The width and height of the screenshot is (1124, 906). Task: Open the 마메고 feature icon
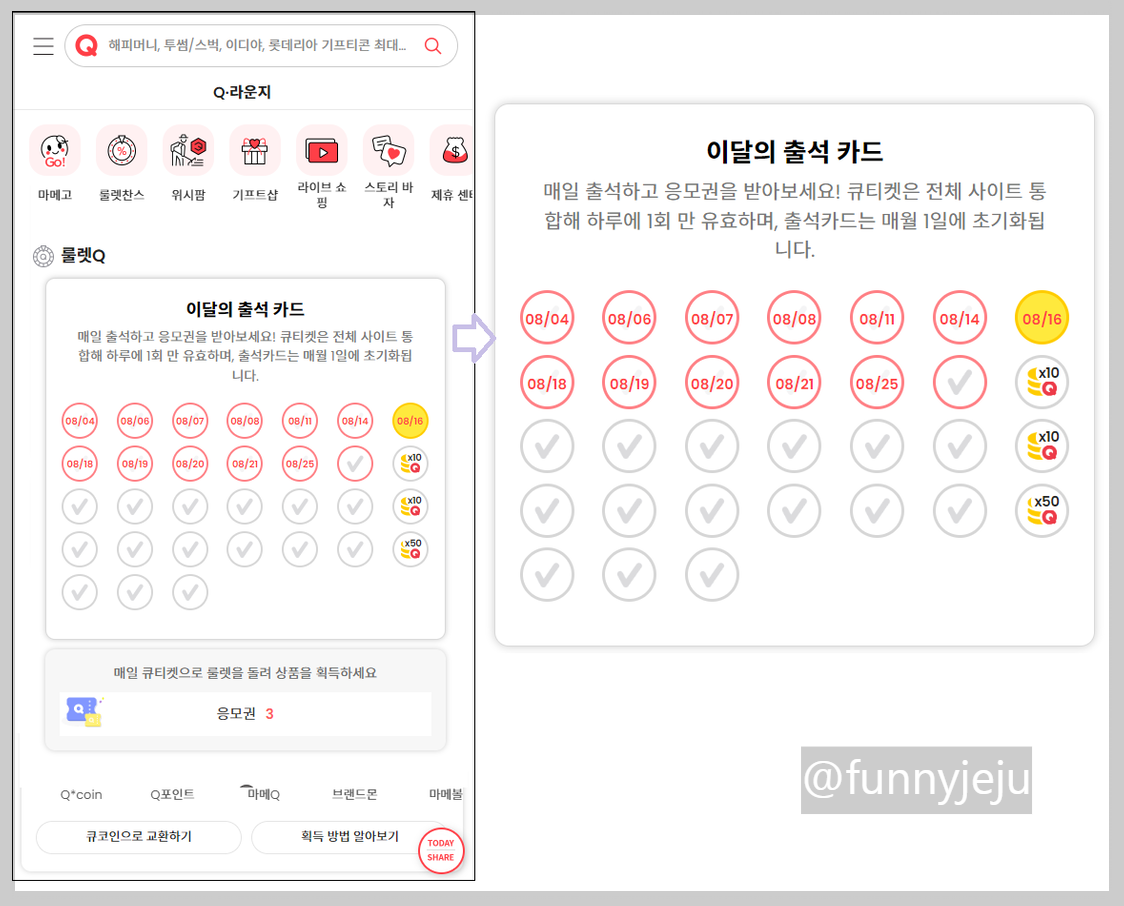tap(54, 149)
